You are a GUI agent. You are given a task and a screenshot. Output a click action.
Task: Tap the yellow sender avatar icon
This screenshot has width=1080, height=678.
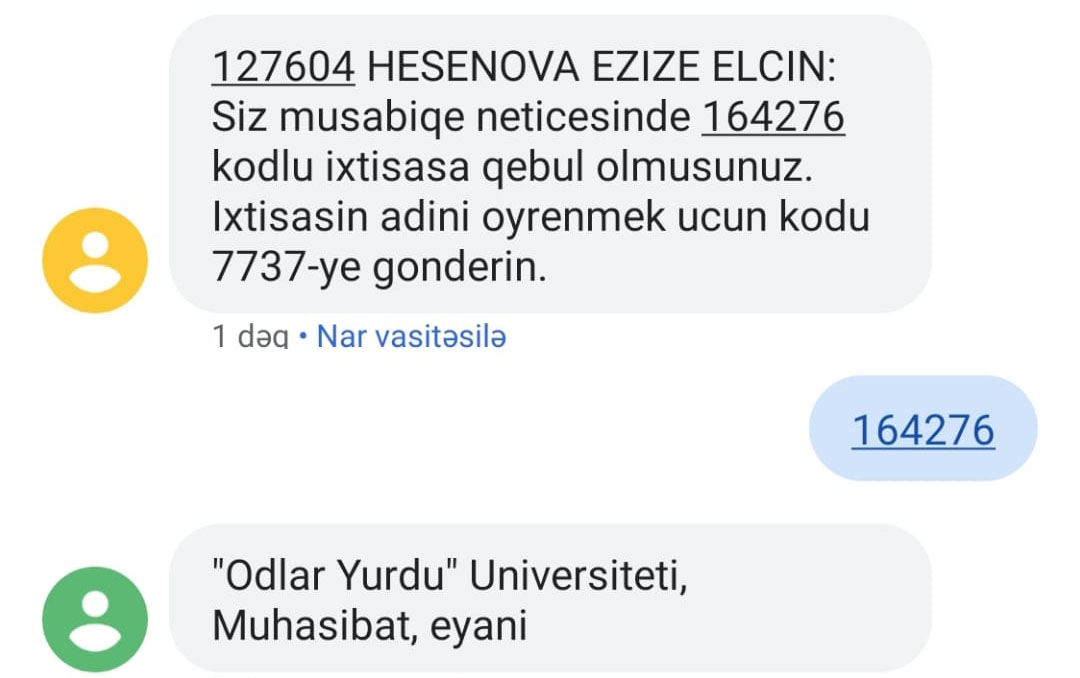pyautogui.click(x=95, y=260)
